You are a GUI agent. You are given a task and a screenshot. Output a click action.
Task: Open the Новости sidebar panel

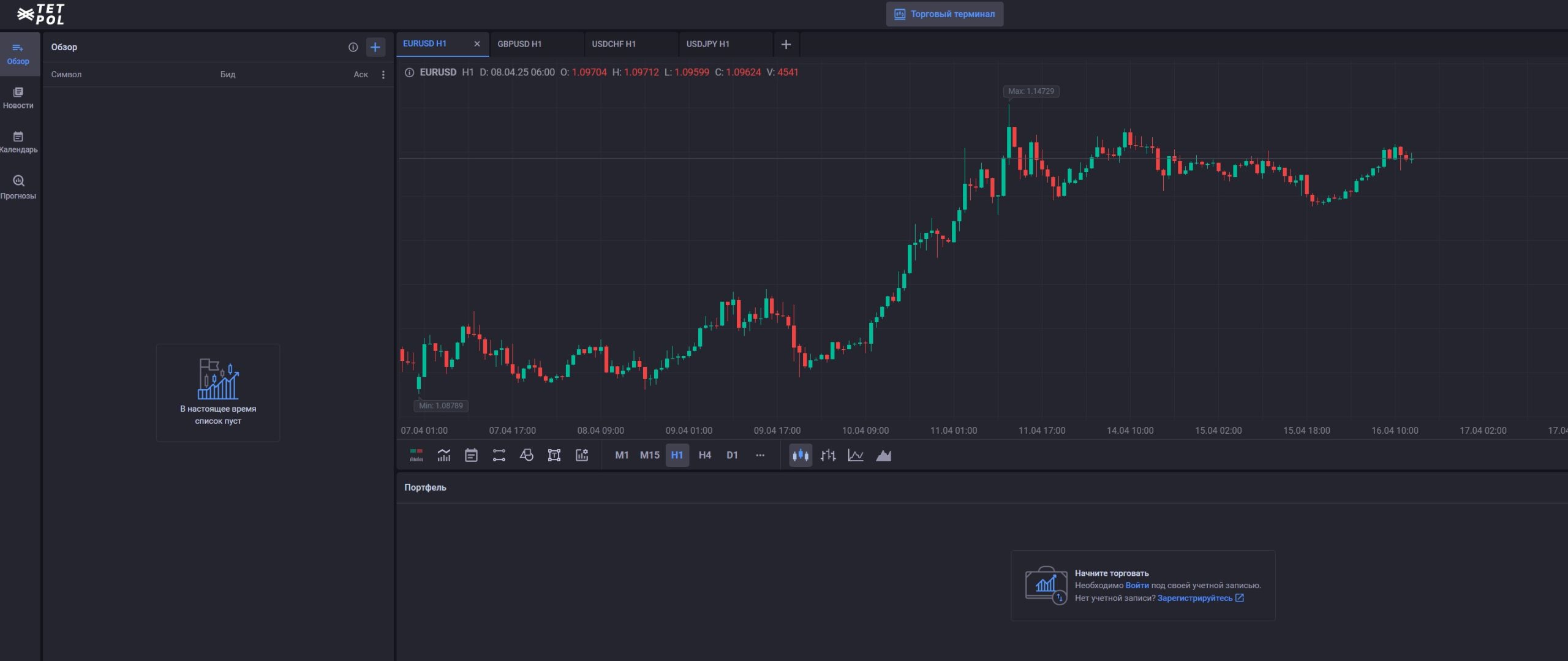pos(18,98)
